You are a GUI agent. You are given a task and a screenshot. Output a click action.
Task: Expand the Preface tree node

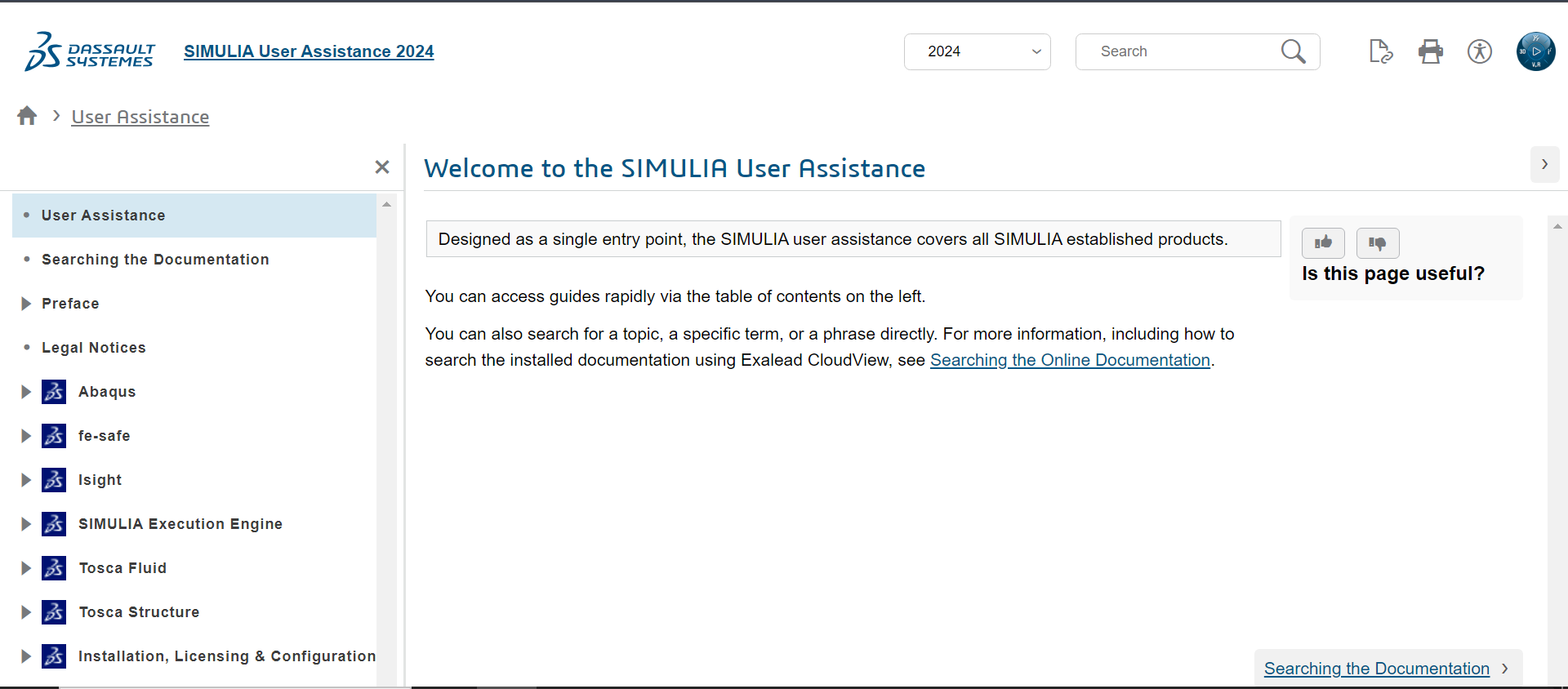pos(26,304)
